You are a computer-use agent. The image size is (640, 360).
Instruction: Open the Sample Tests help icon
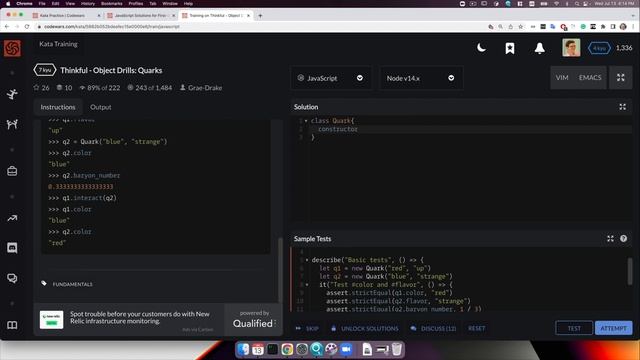point(623,239)
